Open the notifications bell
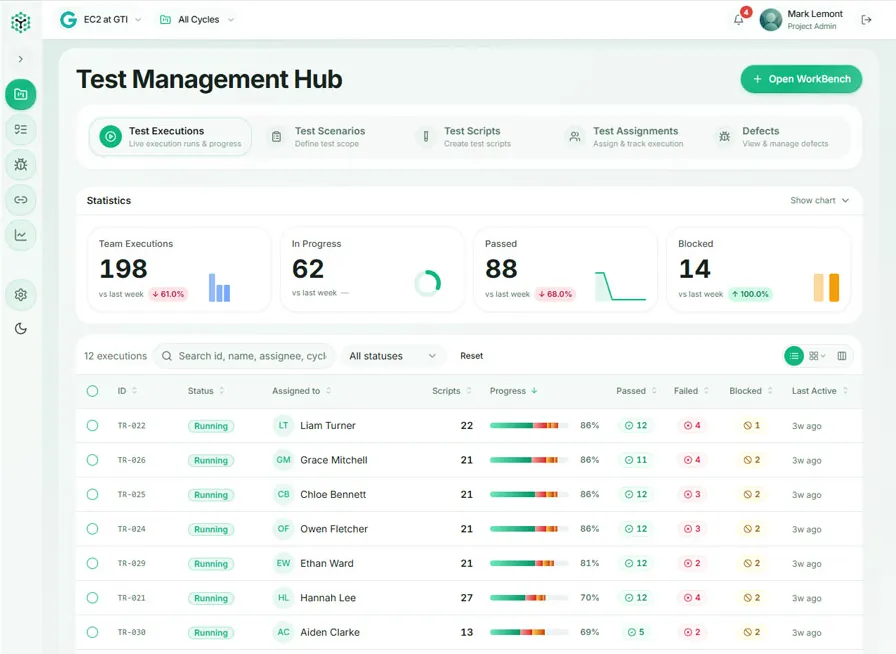The height and width of the screenshot is (654, 896). tap(738, 20)
